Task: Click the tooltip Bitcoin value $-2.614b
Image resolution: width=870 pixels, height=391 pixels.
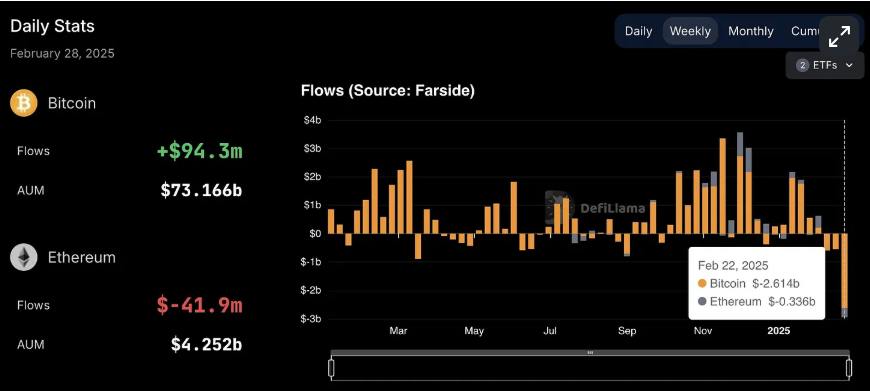Action: point(776,283)
